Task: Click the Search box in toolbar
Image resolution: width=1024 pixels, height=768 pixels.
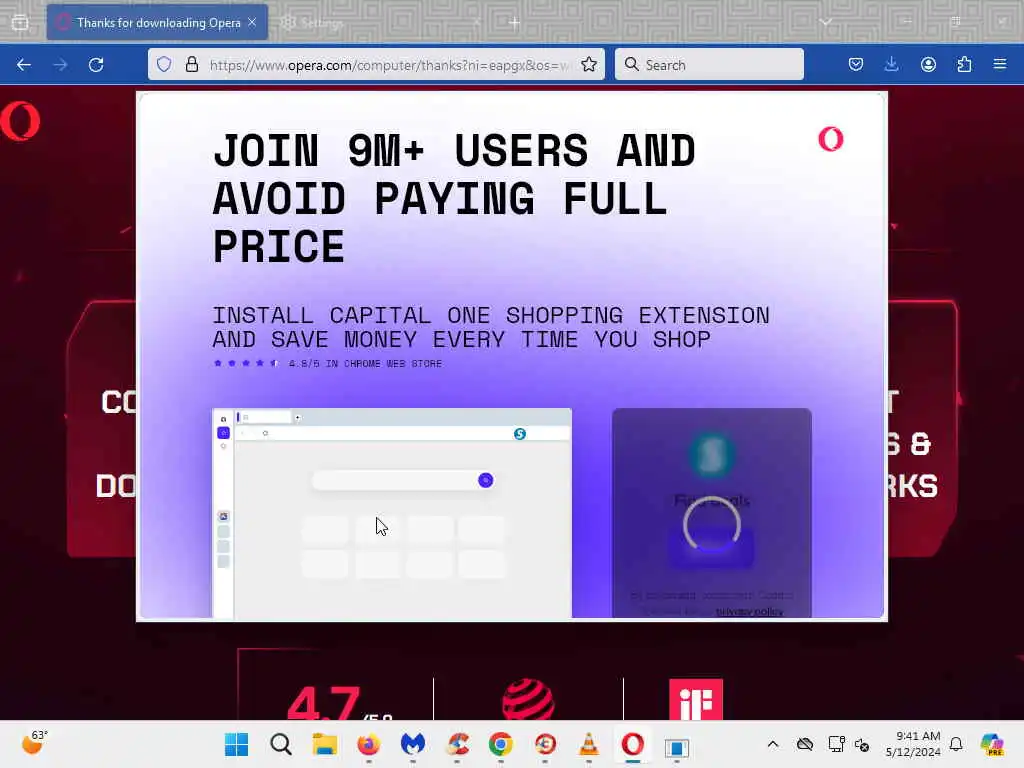Action: click(709, 64)
